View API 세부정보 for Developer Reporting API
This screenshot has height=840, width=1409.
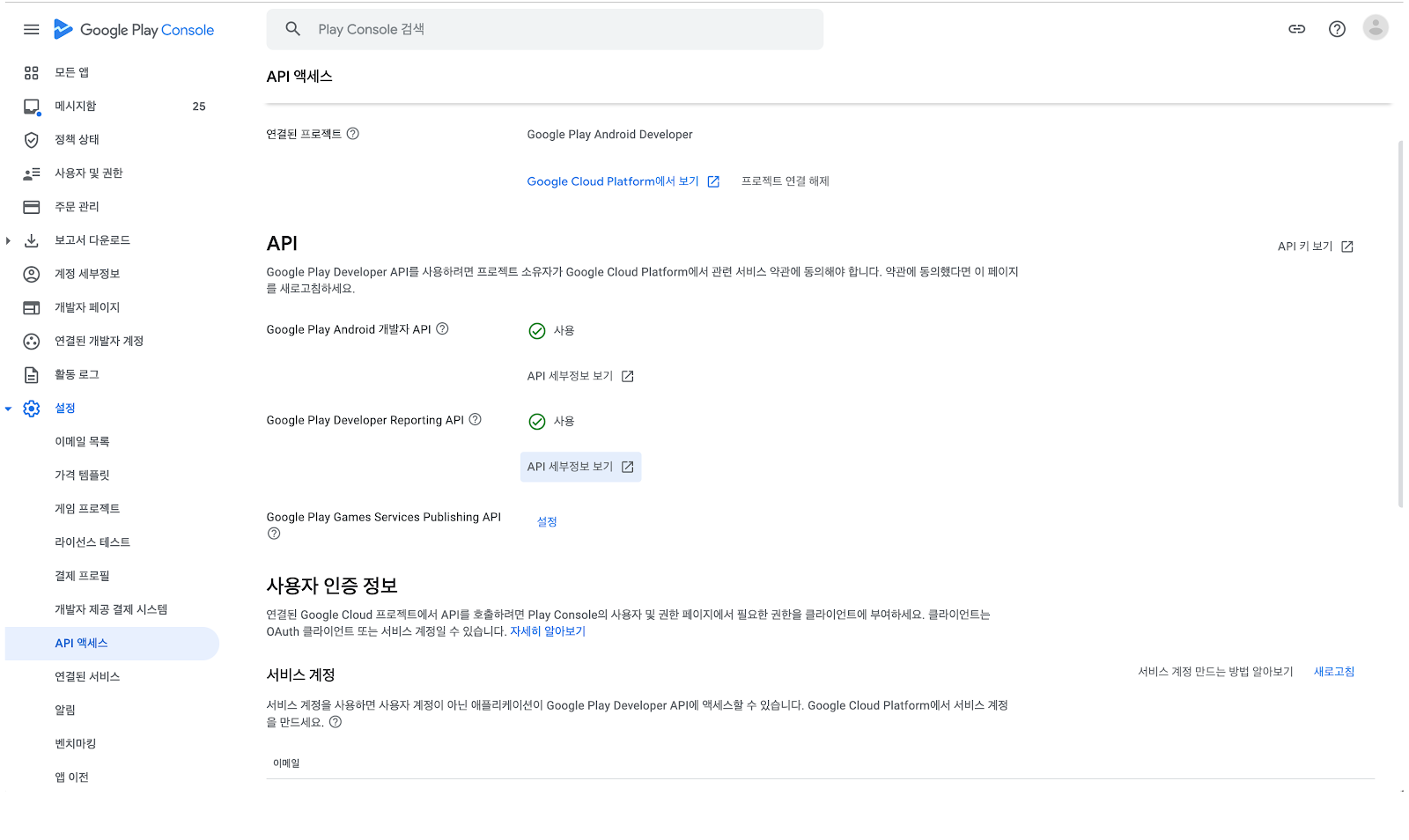tap(580, 467)
